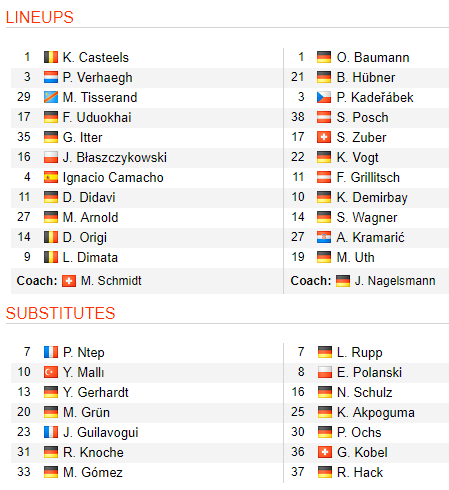The image size is (449, 490).
Task: Click the Polish flag beside J. Błaszczykowski
Action: 51,157
